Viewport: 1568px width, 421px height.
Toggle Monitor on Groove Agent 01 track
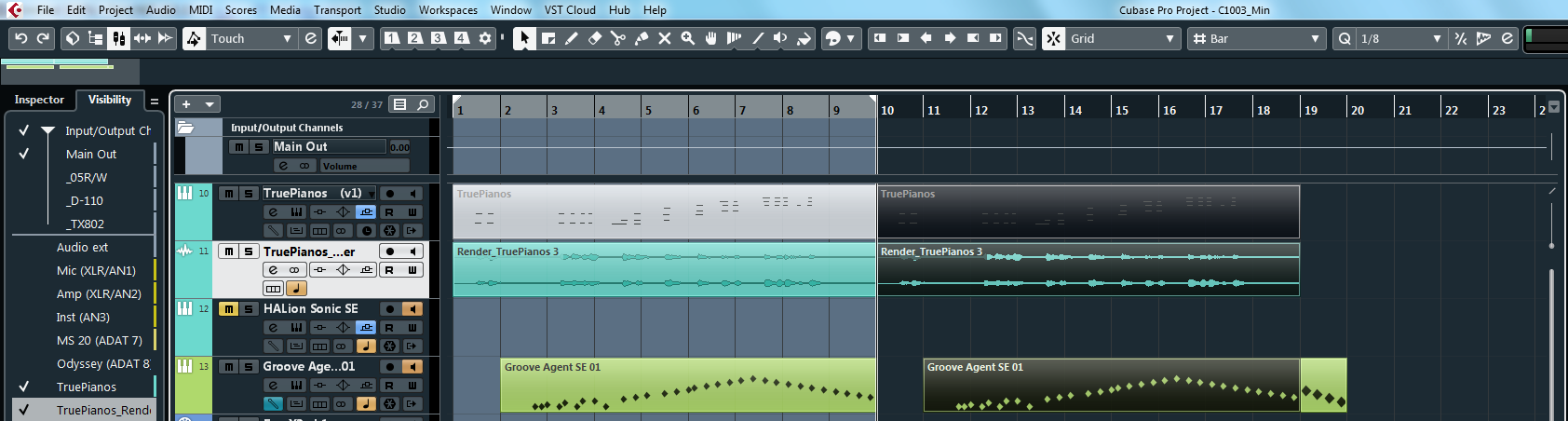412,366
